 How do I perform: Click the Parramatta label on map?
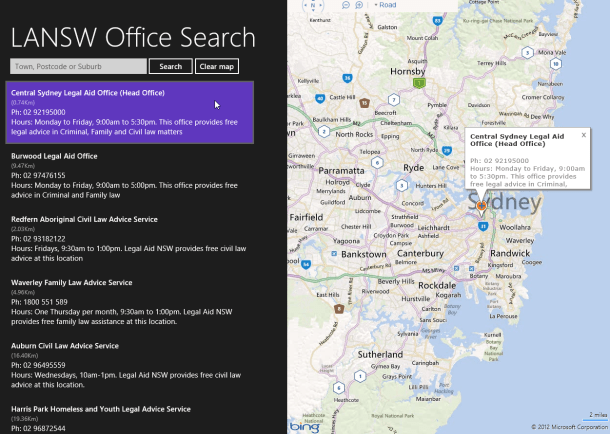342,171
